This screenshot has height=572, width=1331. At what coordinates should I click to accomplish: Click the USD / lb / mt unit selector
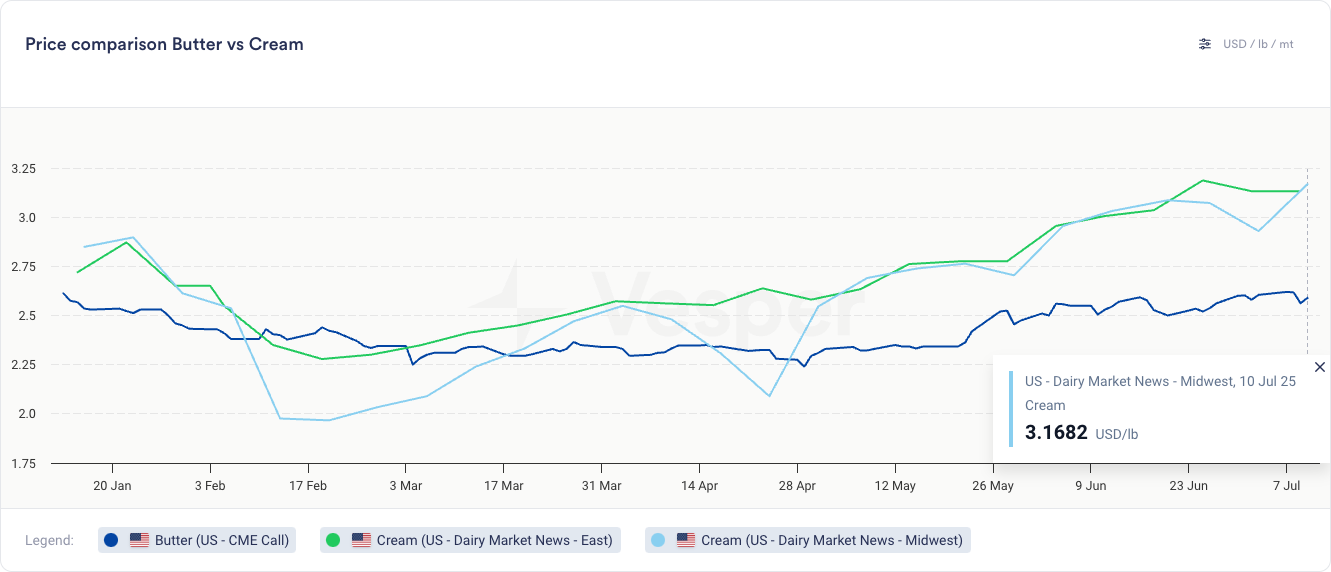tap(1258, 44)
